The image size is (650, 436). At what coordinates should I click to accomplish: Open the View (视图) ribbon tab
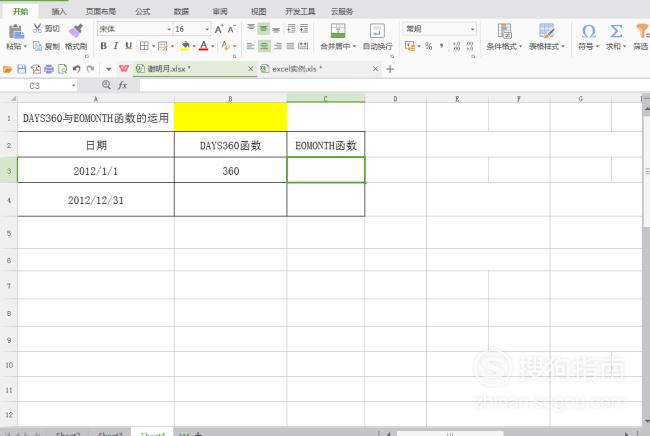tap(259, 12)
